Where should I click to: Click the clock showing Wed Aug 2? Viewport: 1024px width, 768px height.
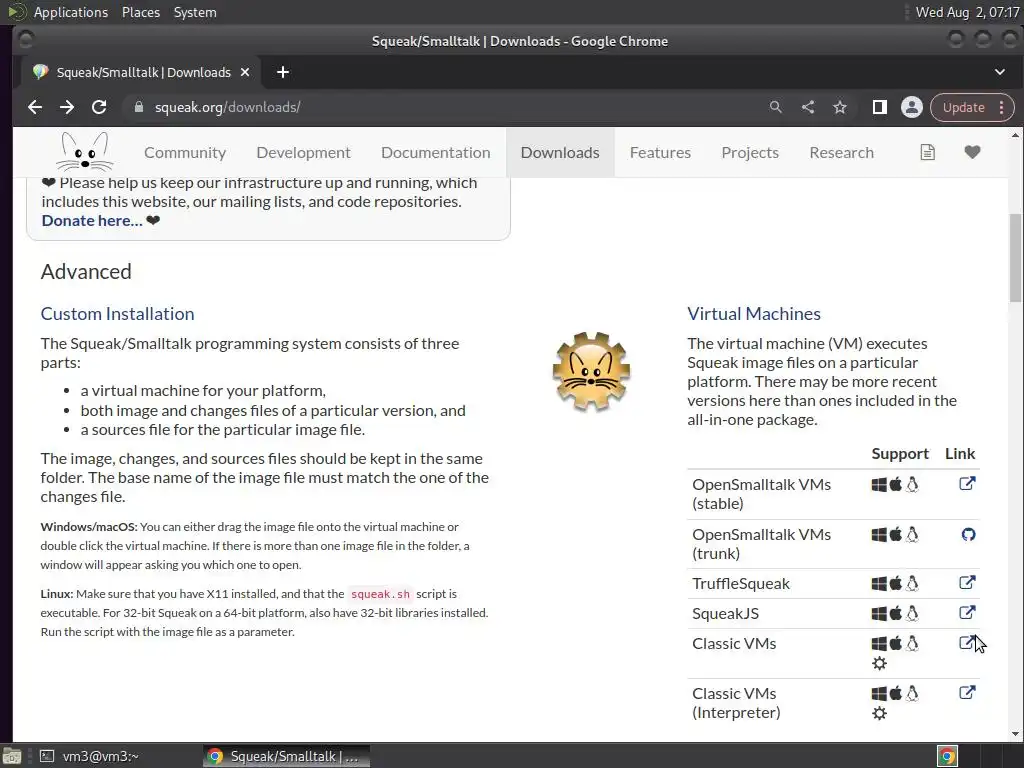[x=967, y=12]
